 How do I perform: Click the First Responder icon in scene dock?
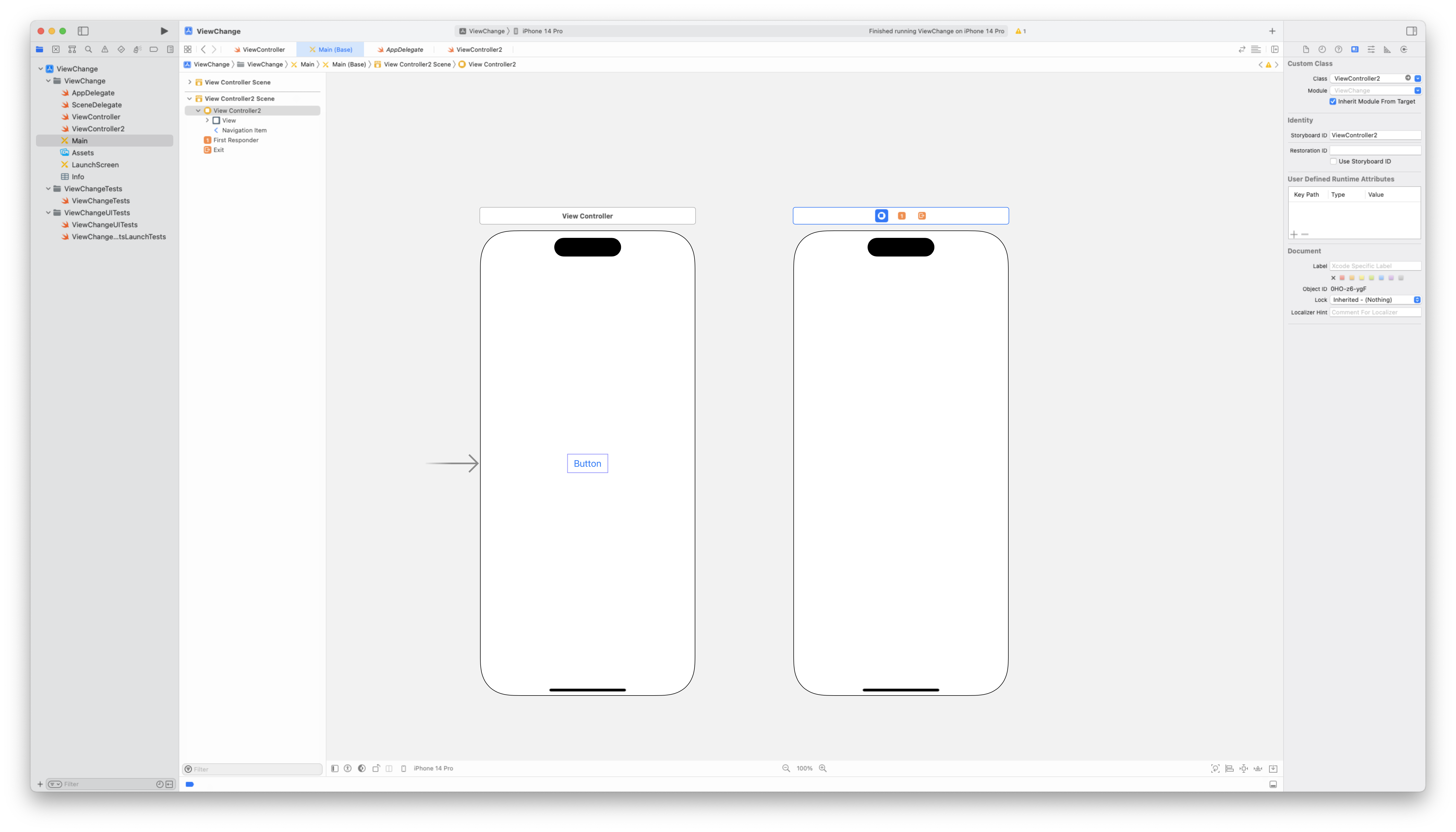[902, 216]
